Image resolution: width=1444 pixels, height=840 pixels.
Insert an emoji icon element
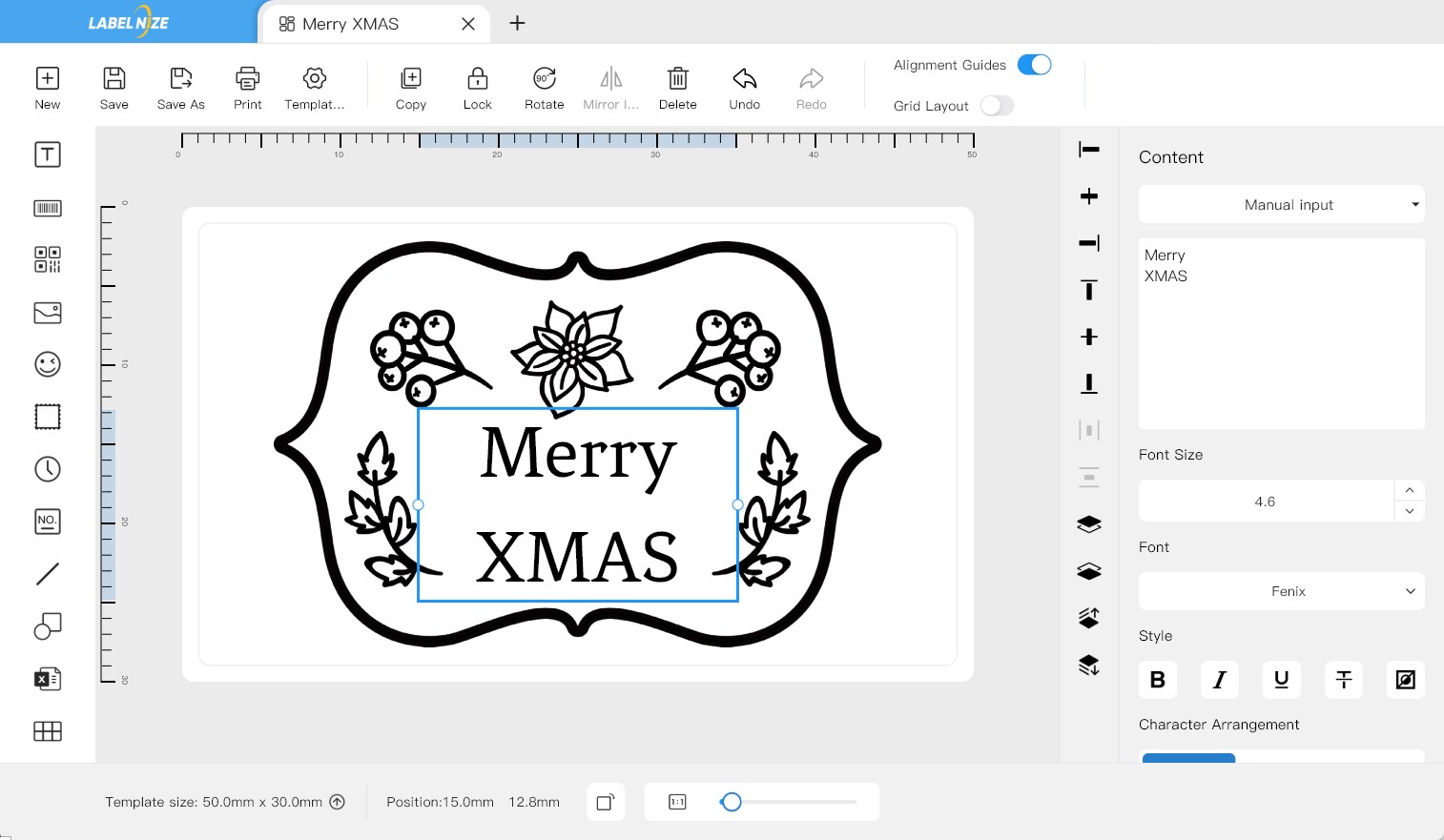pos(48,364)
